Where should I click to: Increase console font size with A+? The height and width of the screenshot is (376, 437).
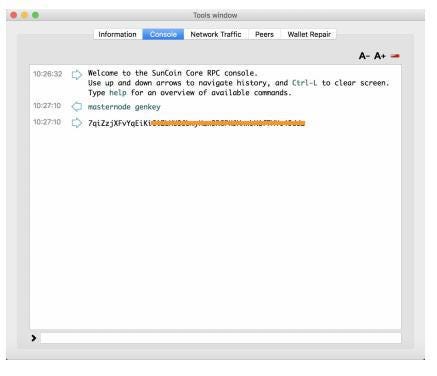[380, 56]
